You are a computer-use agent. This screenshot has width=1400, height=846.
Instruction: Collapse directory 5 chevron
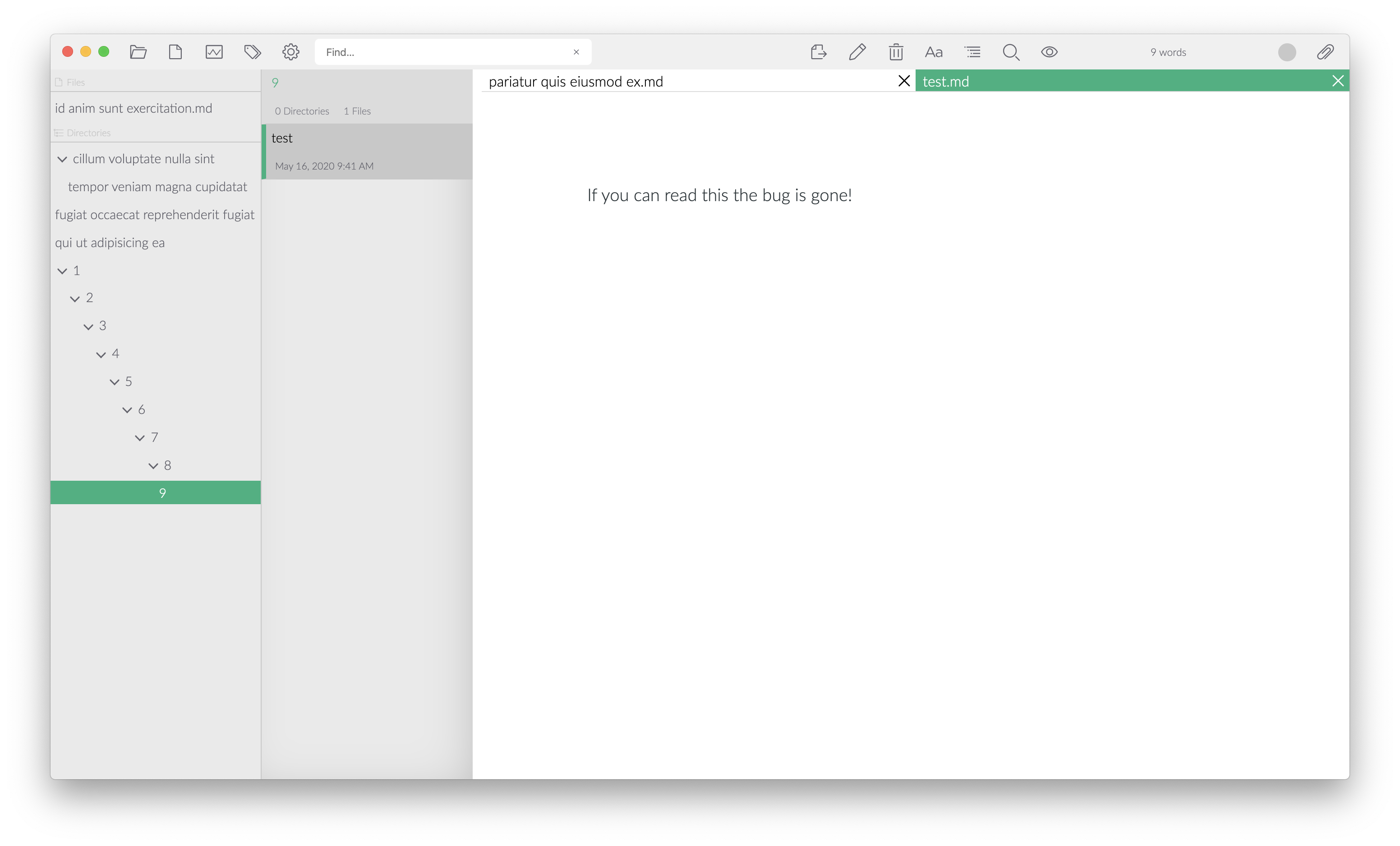pos(114,382)
